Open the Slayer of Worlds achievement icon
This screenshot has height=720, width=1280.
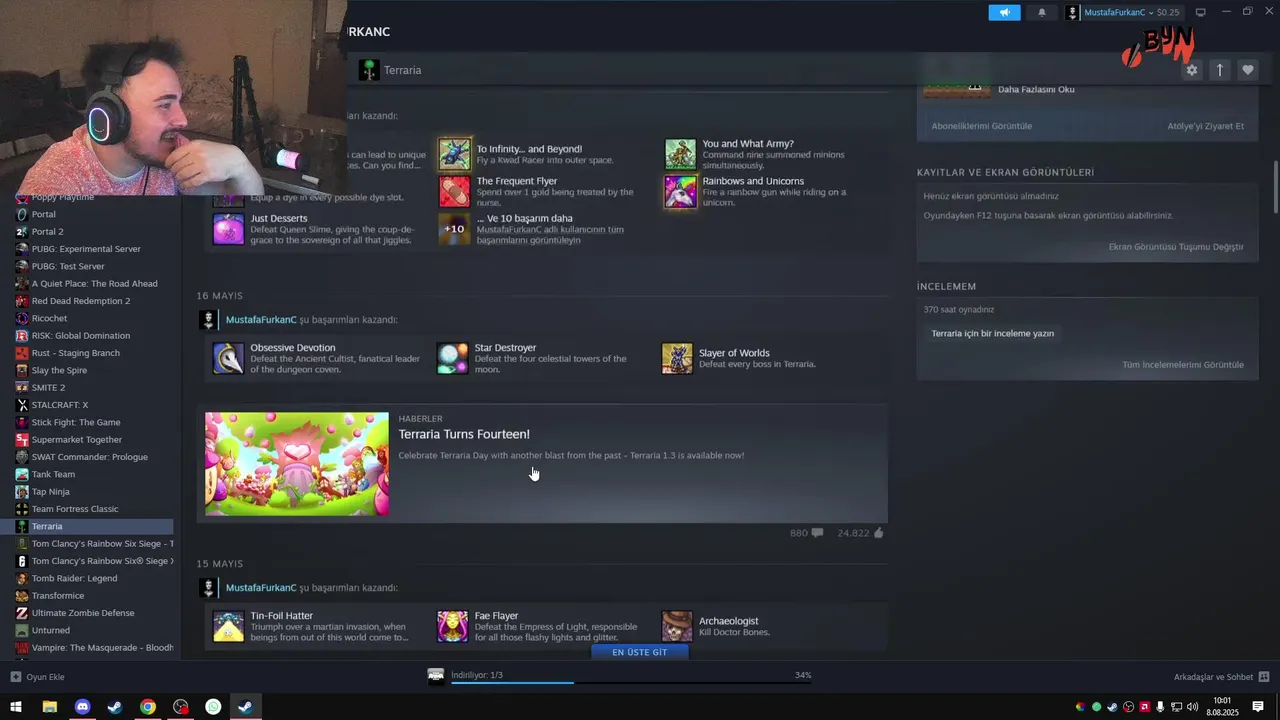(x=677, y=358)
